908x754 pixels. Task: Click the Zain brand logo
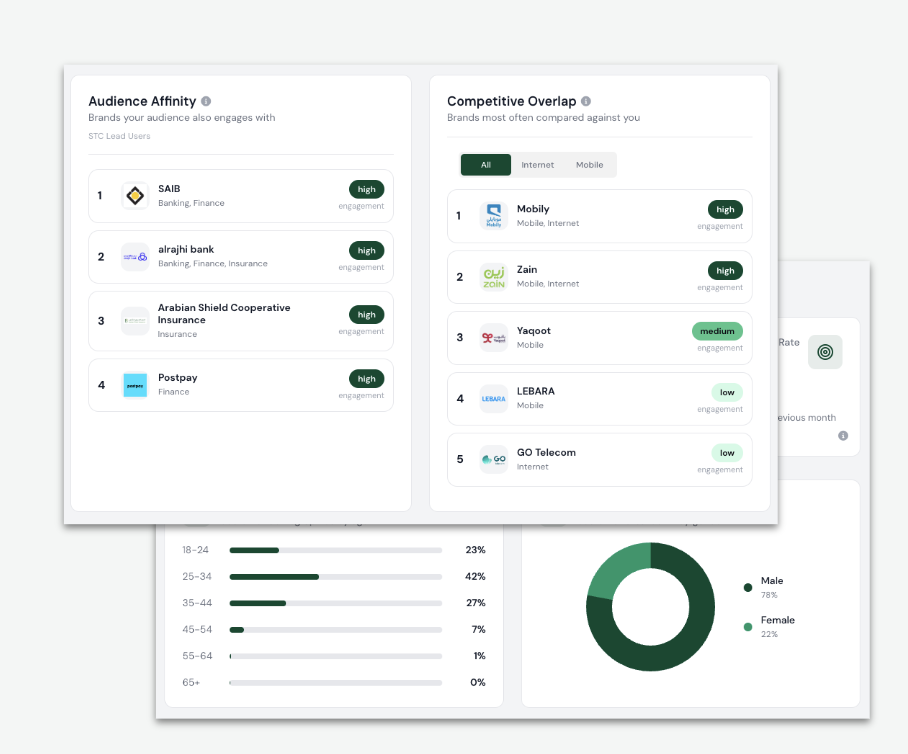pos(494,277)
